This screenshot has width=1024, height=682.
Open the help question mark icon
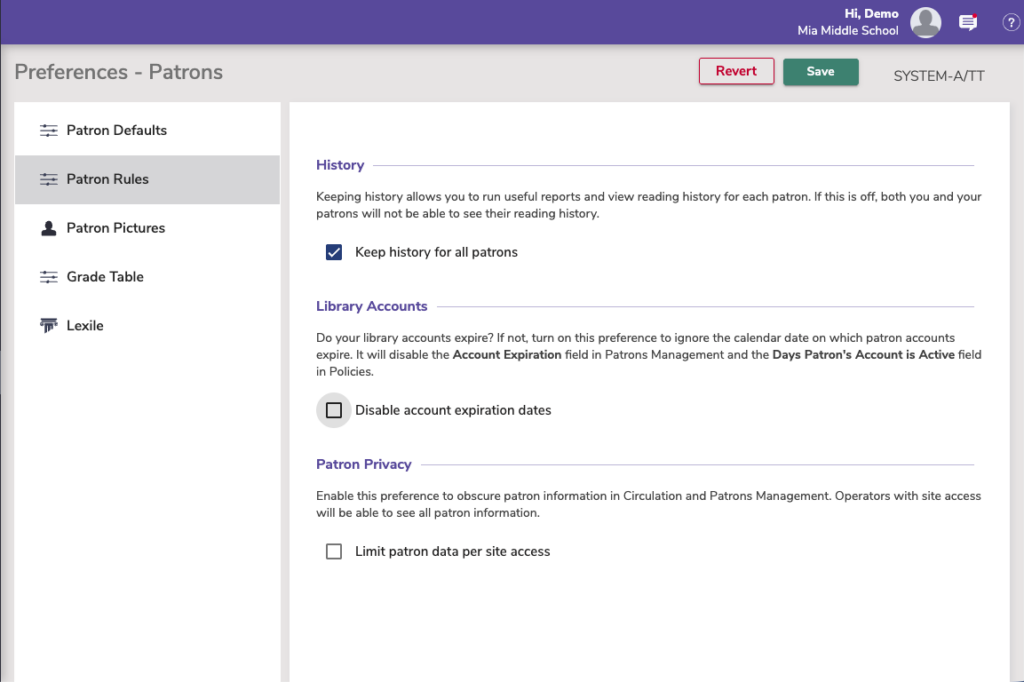click(x=1010, y=22)
